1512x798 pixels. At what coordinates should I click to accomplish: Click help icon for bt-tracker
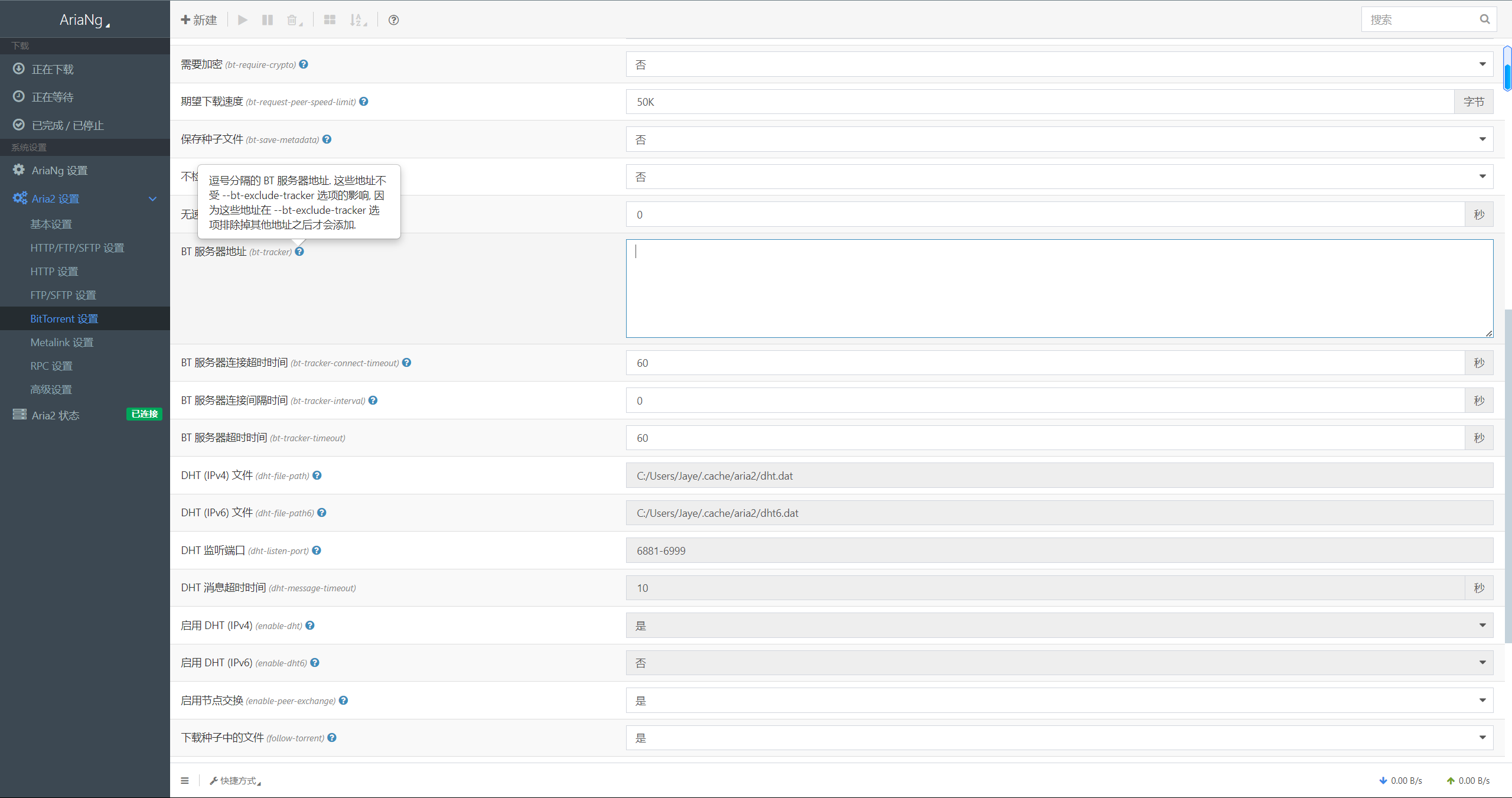point(299,252)
